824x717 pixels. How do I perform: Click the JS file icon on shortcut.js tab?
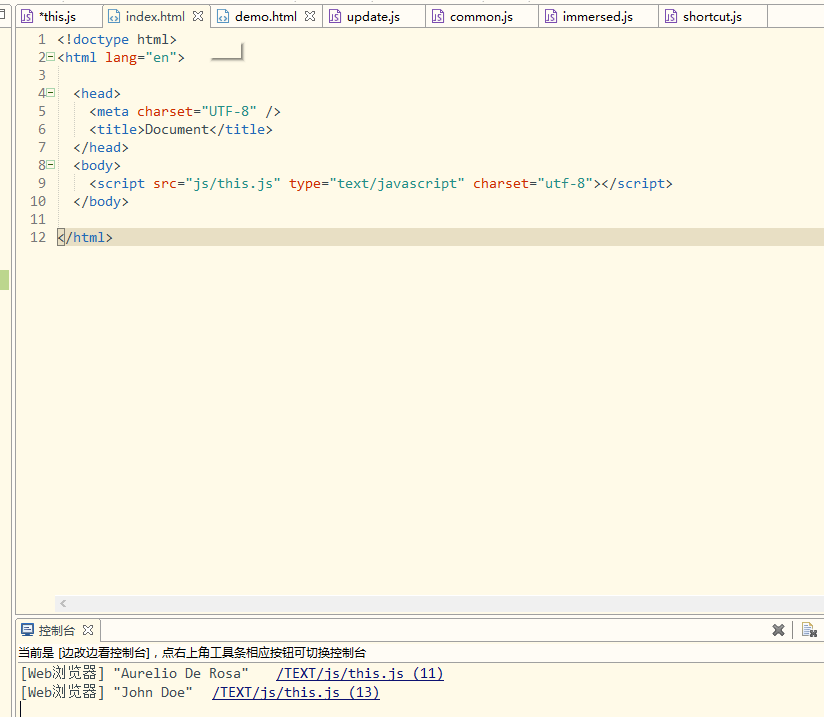[671, 17]
